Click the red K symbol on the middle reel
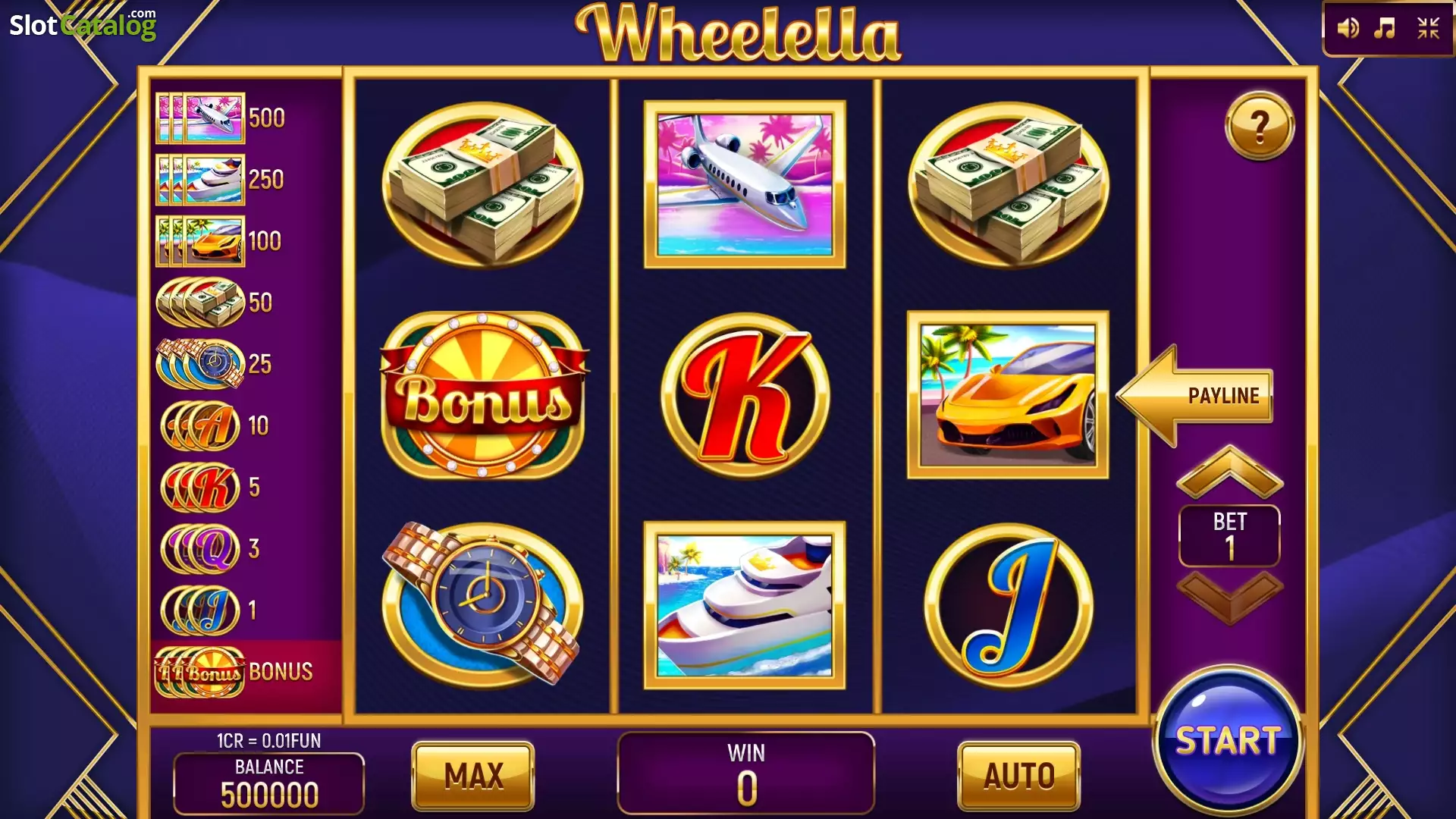The image size is (1456, 819). pyautogui.click(x=745, y=395)
